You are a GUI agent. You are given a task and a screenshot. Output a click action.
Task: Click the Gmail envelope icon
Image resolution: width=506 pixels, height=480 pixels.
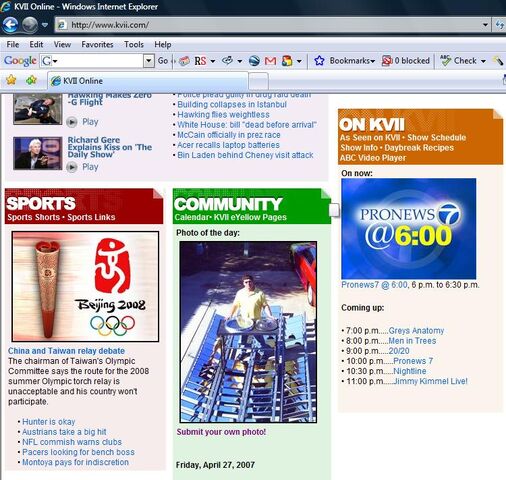[270, 61]
